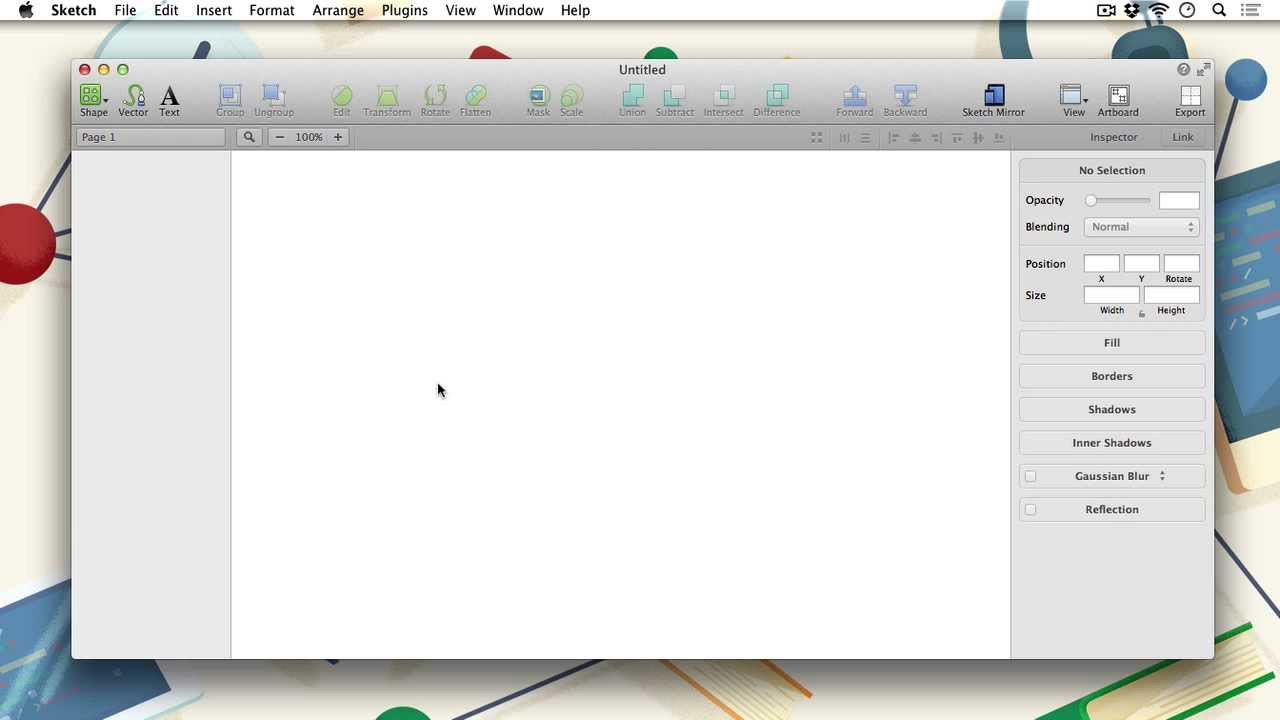Expand the Shadows section
Screen dimensions: 1280x720
(1112, 410)
